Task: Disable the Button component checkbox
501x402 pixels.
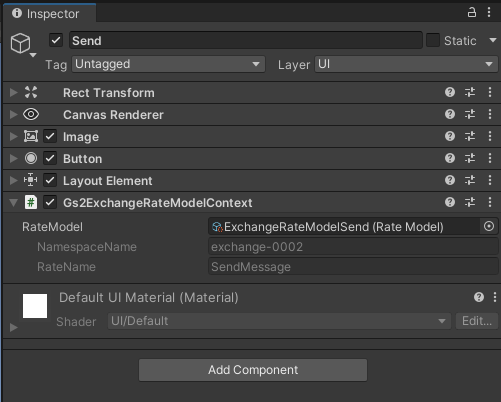Action: tap(50, 158)
